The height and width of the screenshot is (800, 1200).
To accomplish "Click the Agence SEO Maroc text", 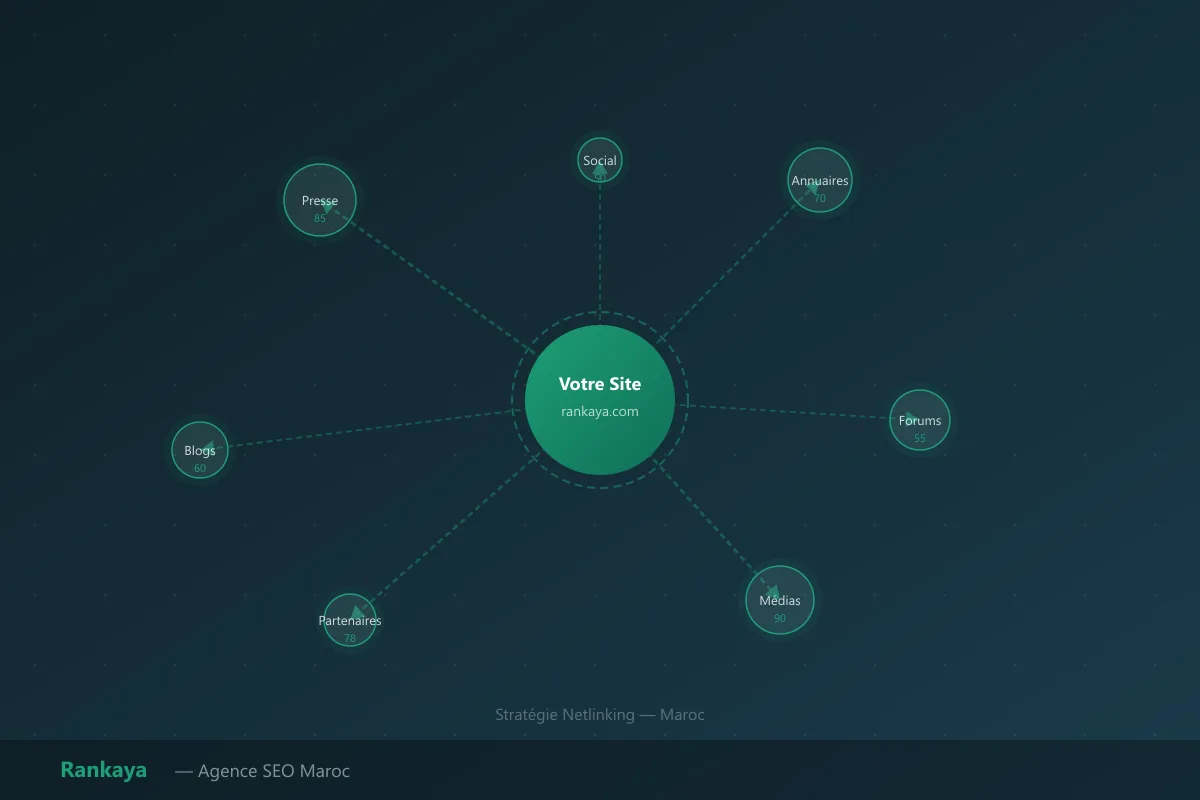I will point(263,771).
